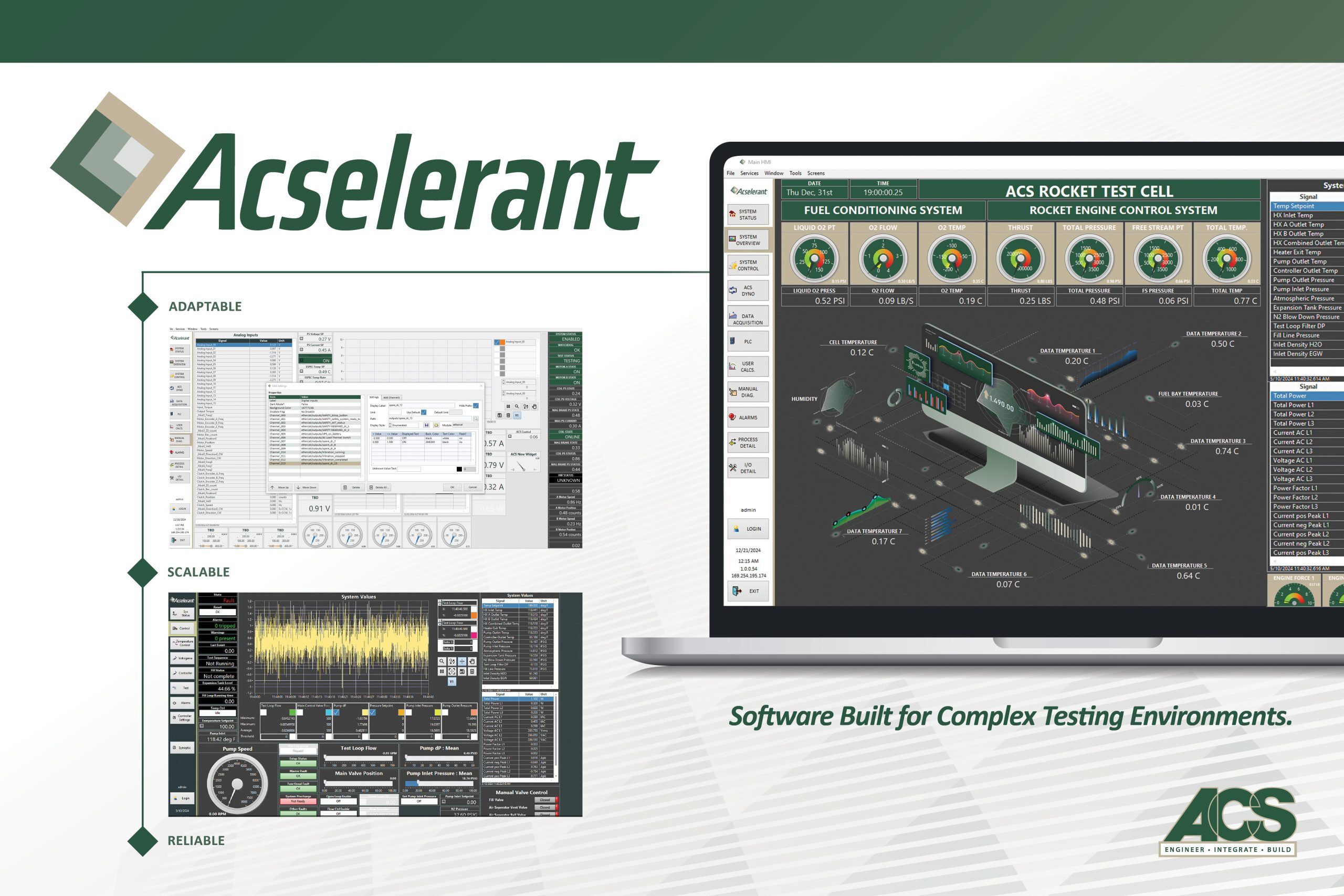Click the path browse magnifier in the Edit Settings dialog
This screenshot has width=1344, height=896.
point(476,419)
